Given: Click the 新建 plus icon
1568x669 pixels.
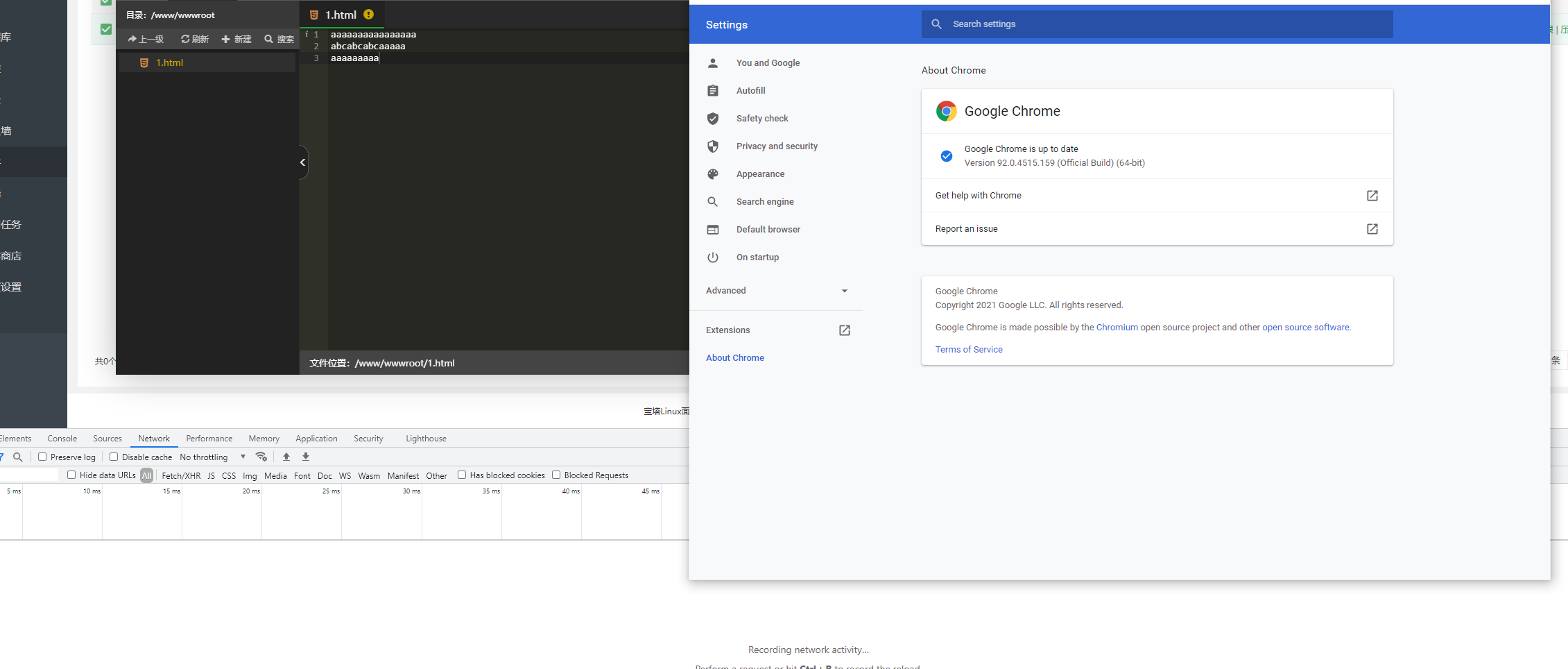Looking at the screenshot, I should (x=225, y=39).
